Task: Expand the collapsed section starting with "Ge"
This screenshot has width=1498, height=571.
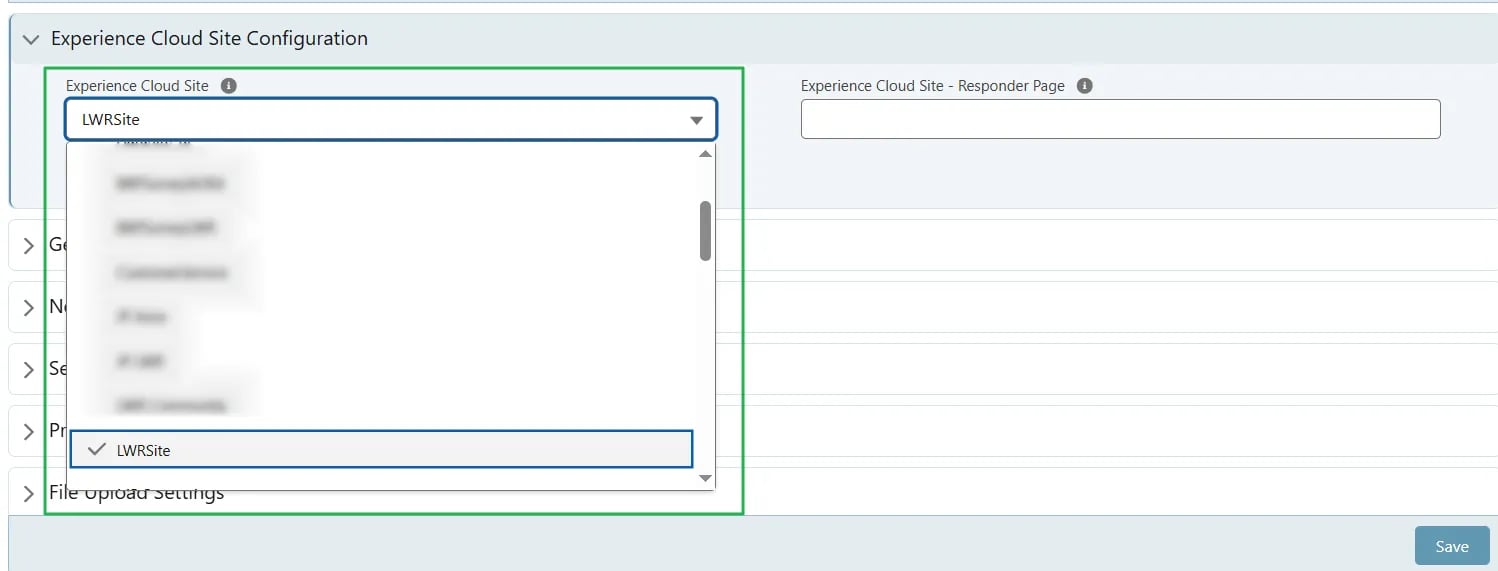Action: point(28,245)
